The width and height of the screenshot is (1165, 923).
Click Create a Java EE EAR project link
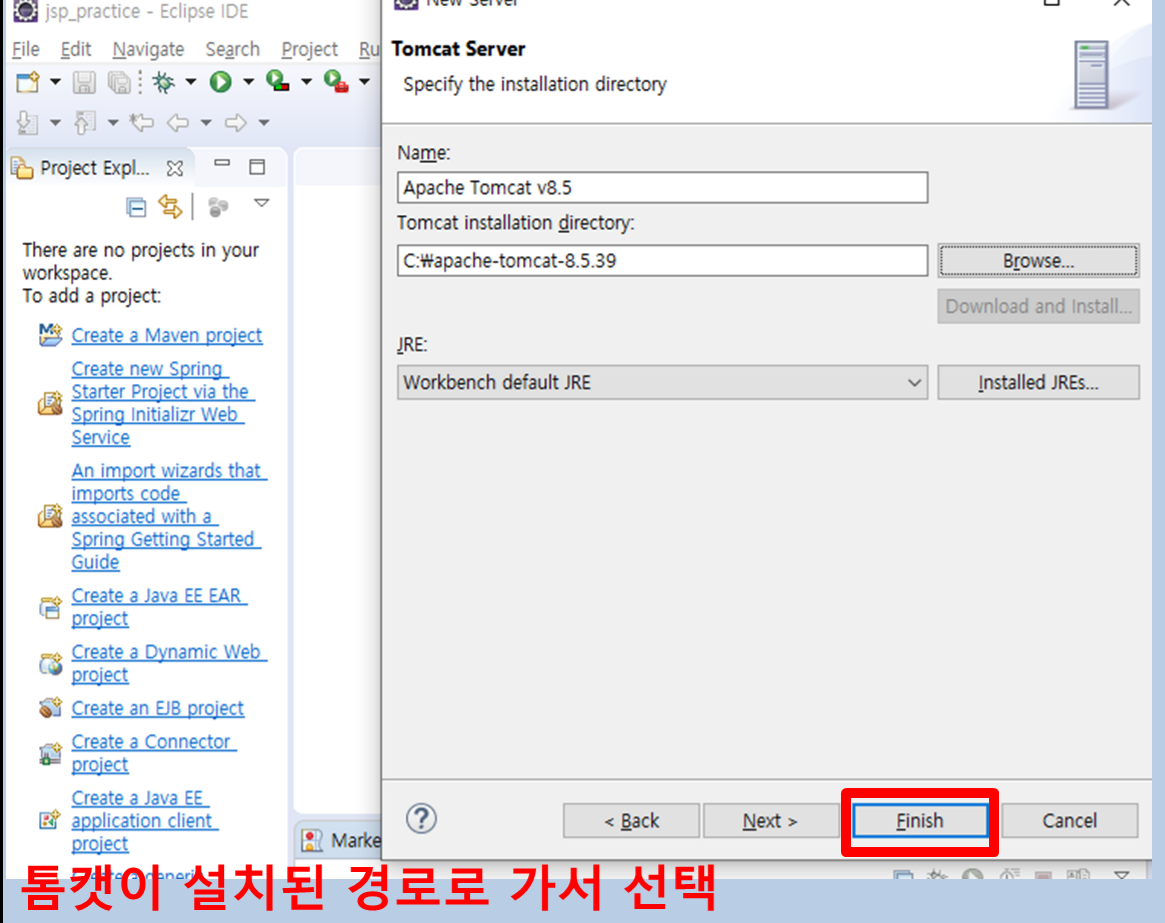point(158,607)
